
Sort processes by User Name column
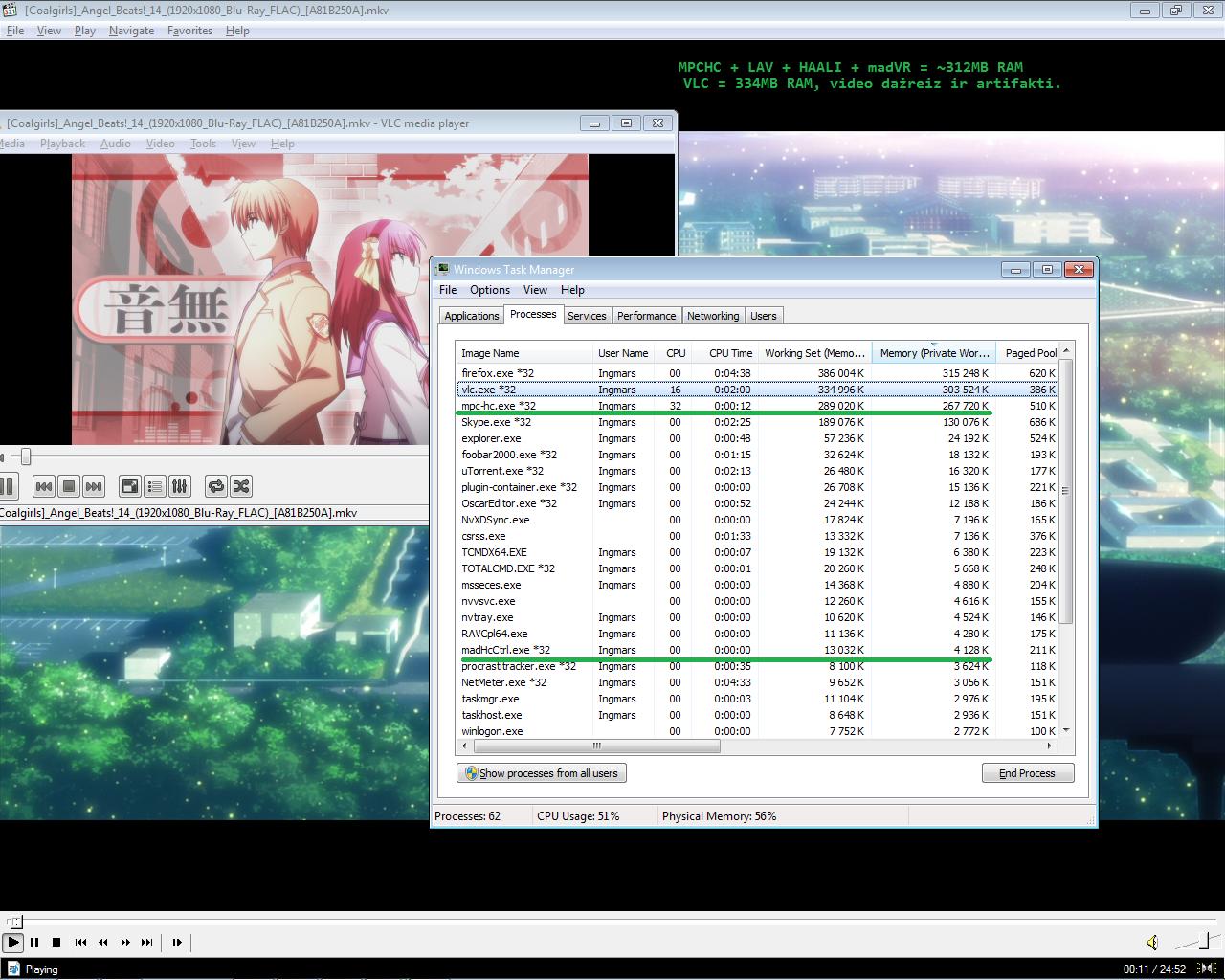pyautogui.click(x=624, y=353)
